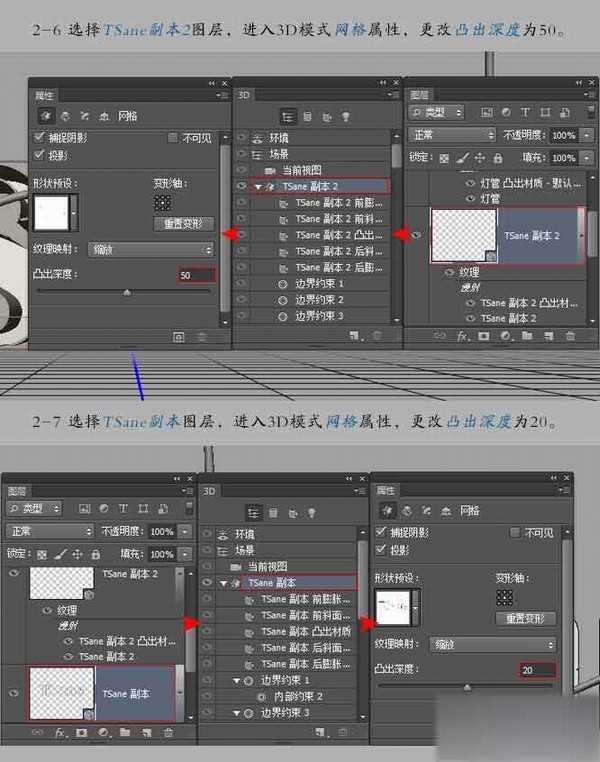
Task: Click lock position icon in lower Layers panel
Action: tap(78, 554)
